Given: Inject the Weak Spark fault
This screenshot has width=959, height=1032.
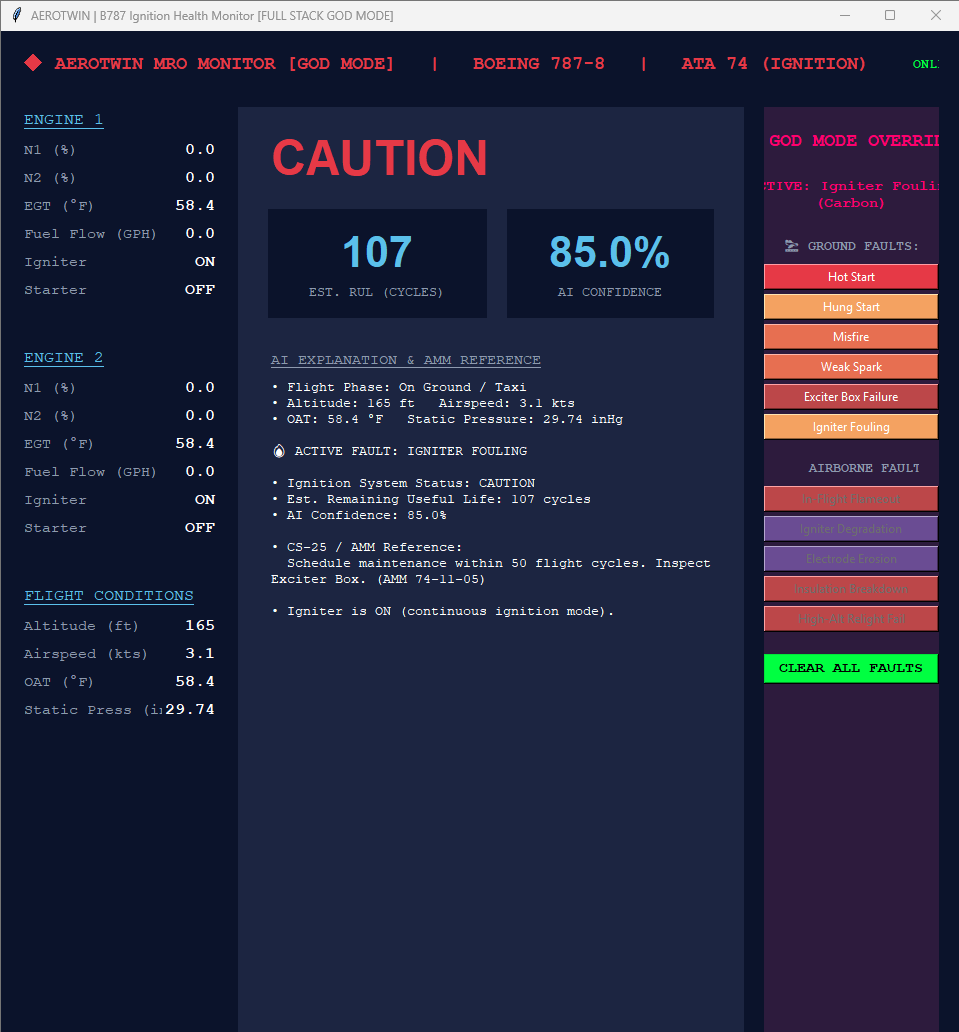Looking at the screenshot, I should 850,367.
